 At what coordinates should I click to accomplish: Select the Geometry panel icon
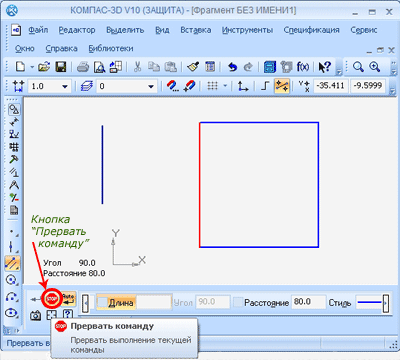point(14,109)
